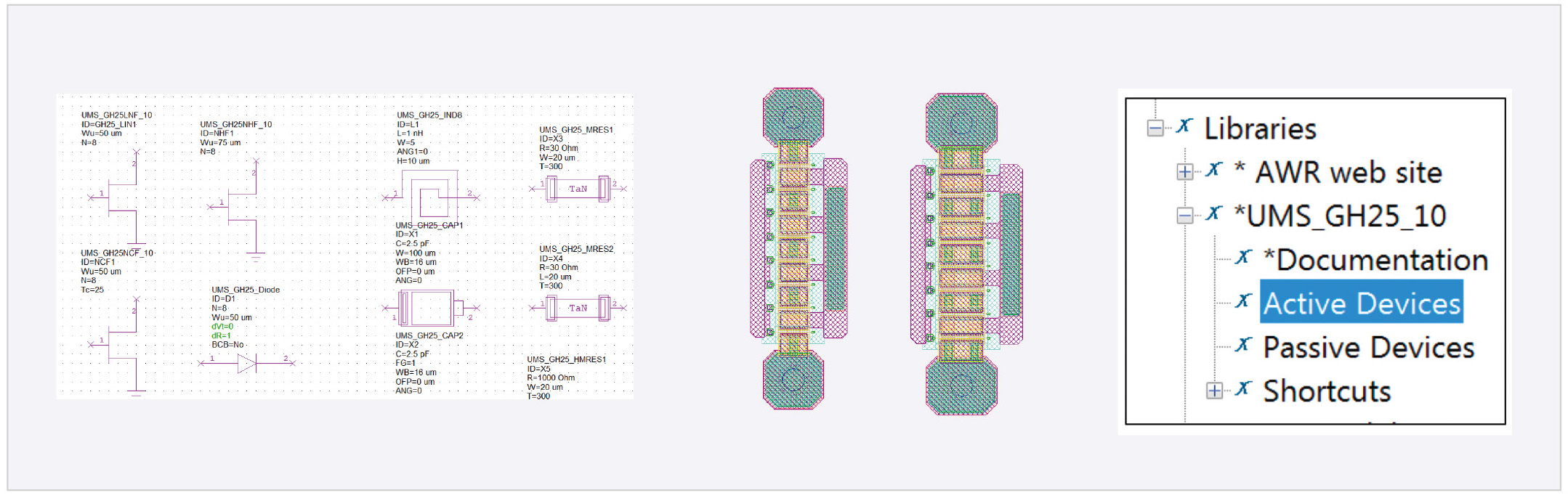Select Passive Devices in library tree
Image resolution: width=1568 pixels, height=498 pixels.
pos(1369,347)
